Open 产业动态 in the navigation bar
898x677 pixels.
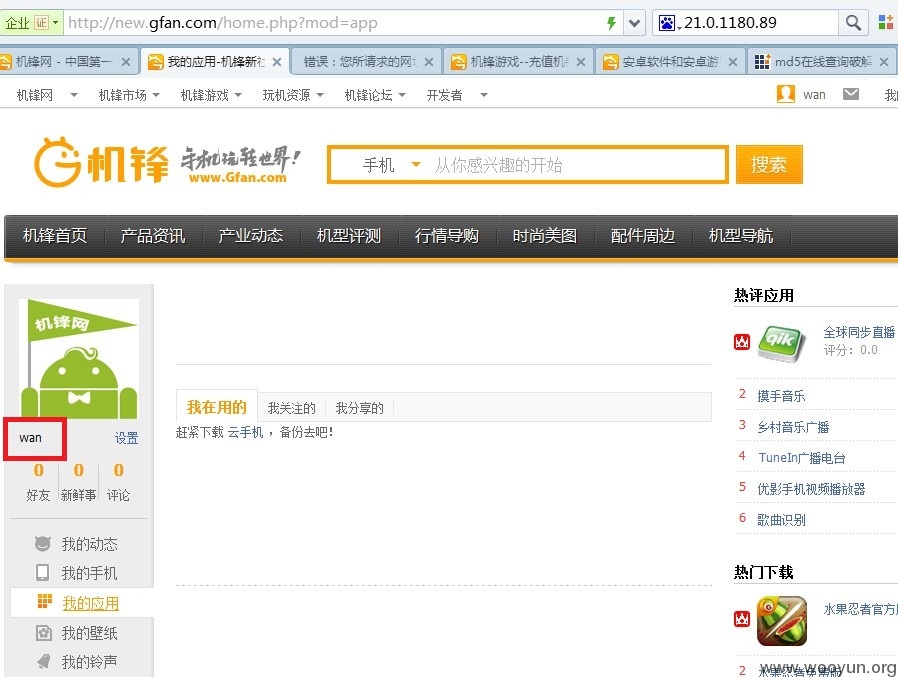coord(251,235)
